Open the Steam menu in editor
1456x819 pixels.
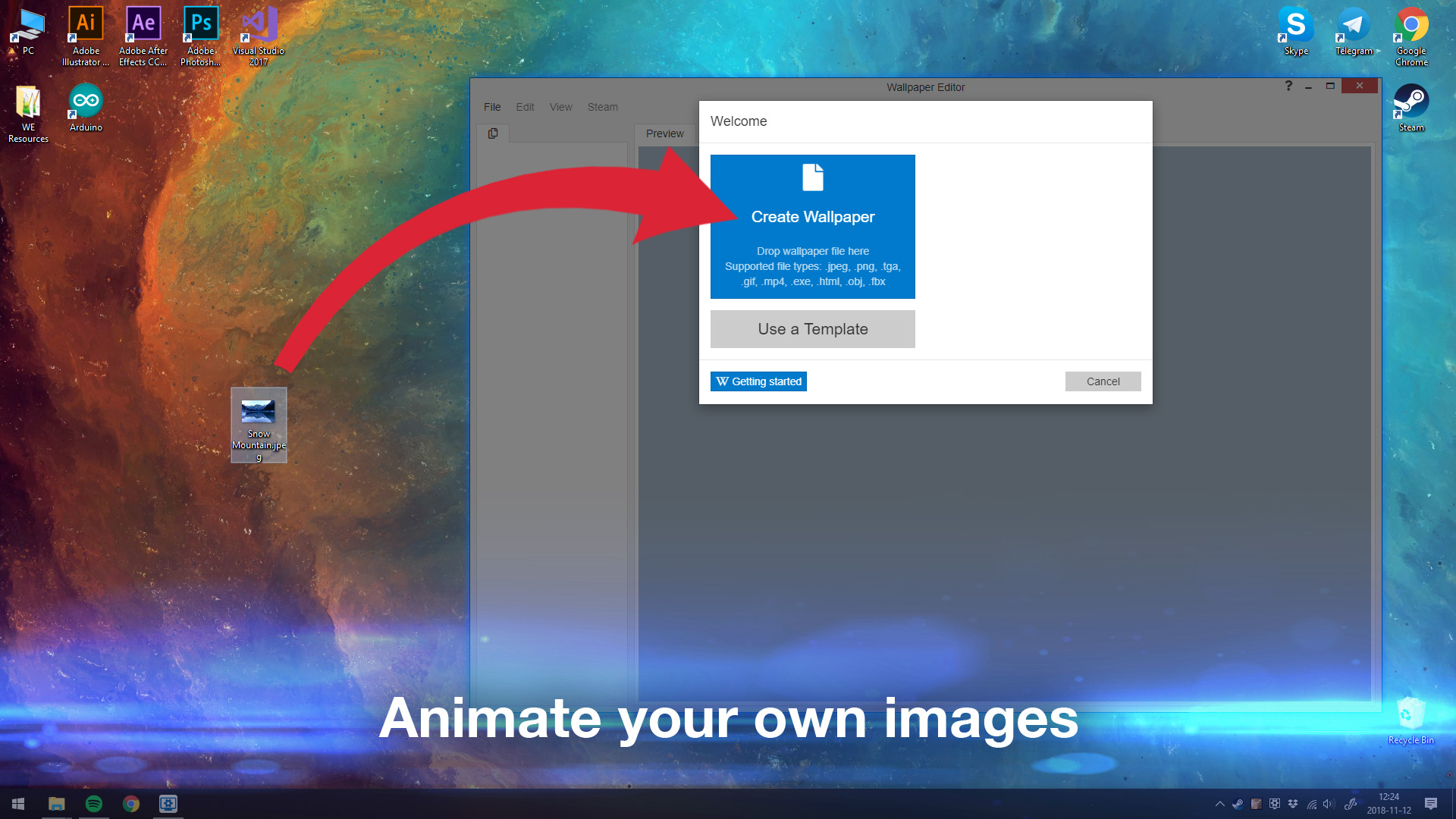click(601, 106)
